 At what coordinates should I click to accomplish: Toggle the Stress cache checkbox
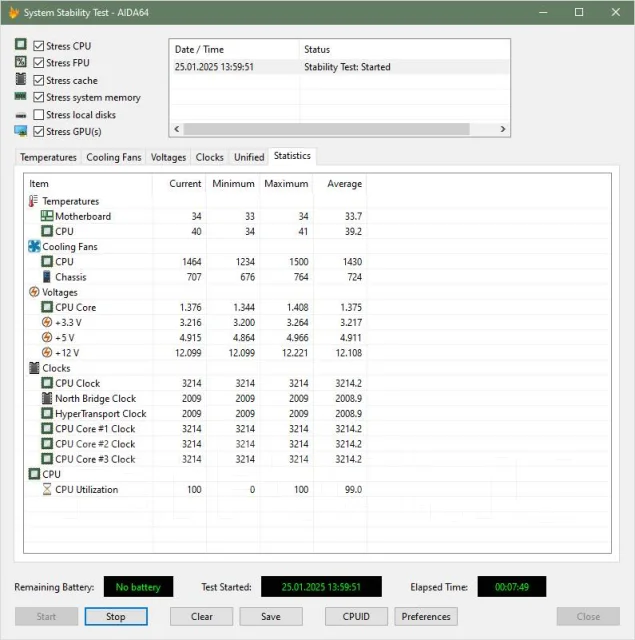point(38,80)
